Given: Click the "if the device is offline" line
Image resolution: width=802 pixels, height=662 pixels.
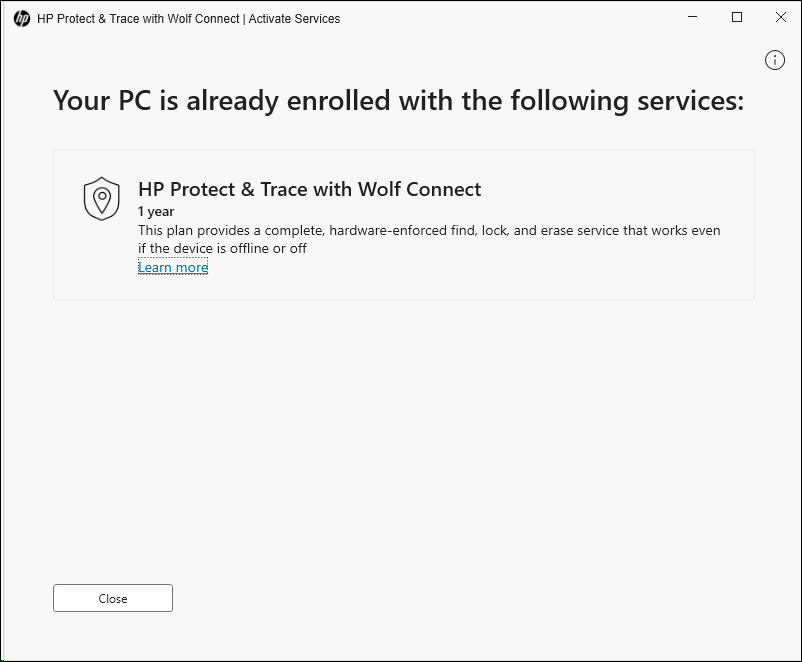Looking at the screenshot, I should click(x=222, y=248).
